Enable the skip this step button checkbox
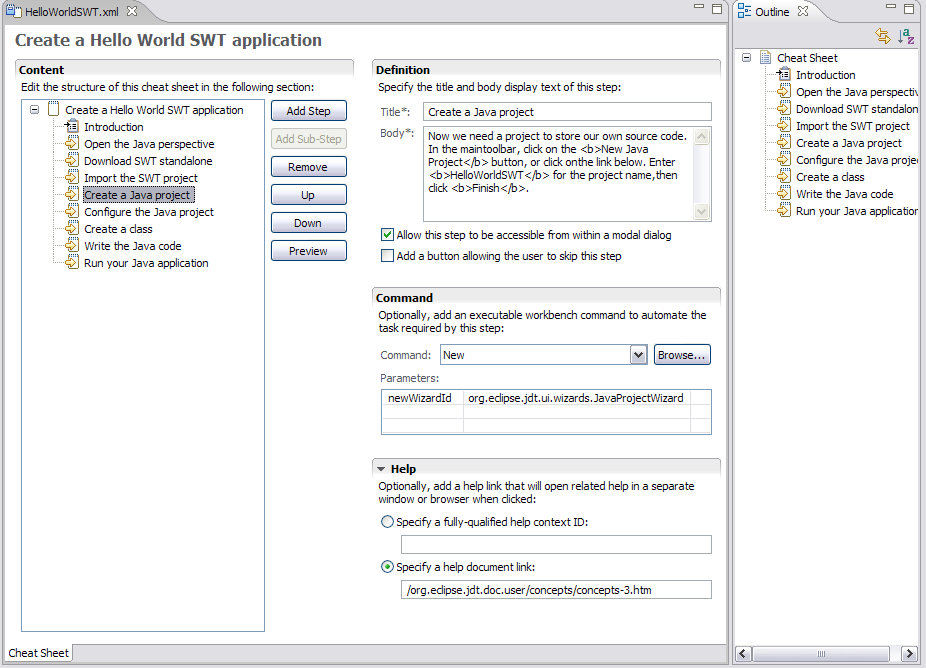This screenshot has width=926, height=668. (387, 256)
